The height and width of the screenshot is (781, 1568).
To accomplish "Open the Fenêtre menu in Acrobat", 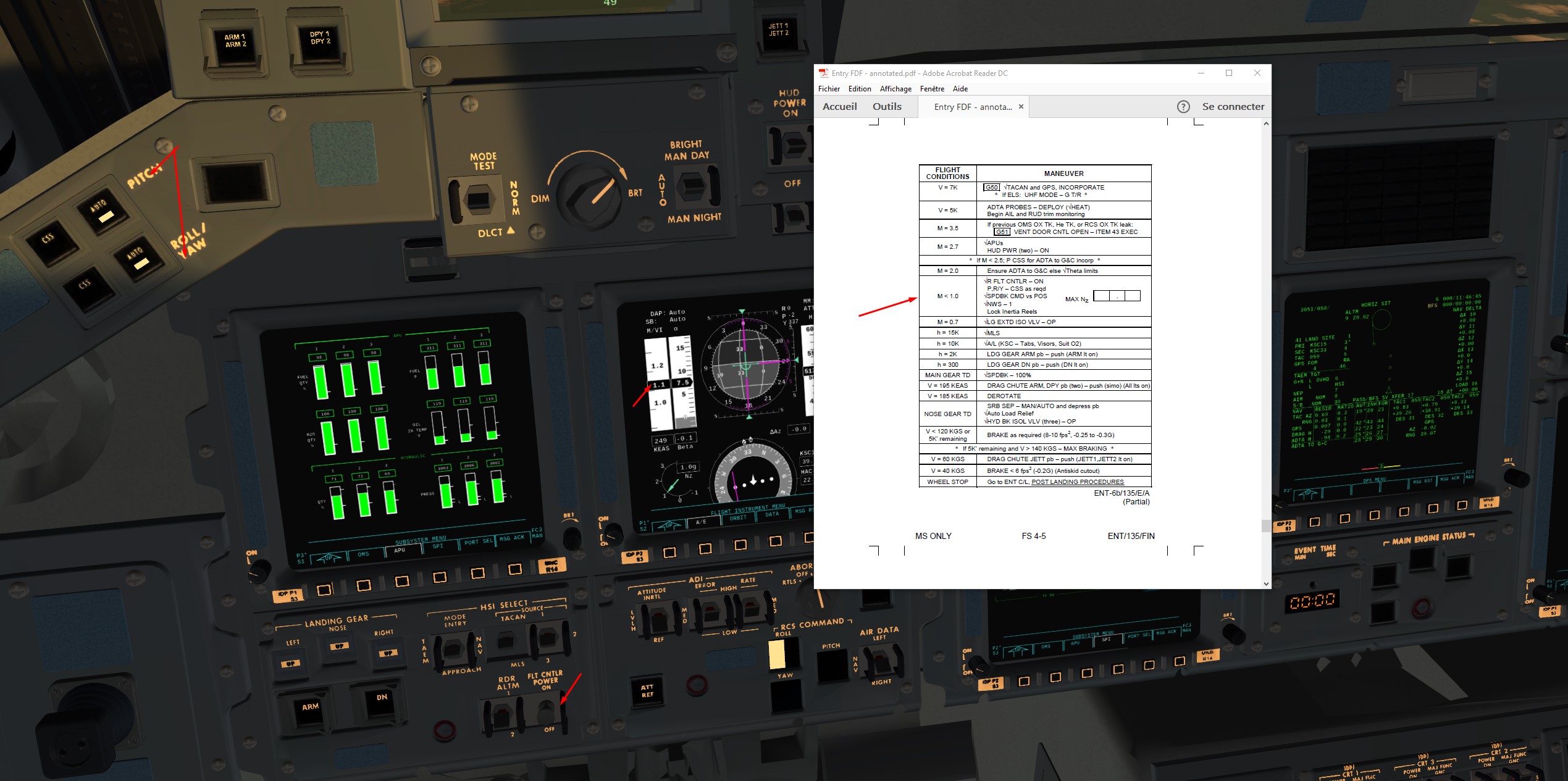I will click(932, 89).
